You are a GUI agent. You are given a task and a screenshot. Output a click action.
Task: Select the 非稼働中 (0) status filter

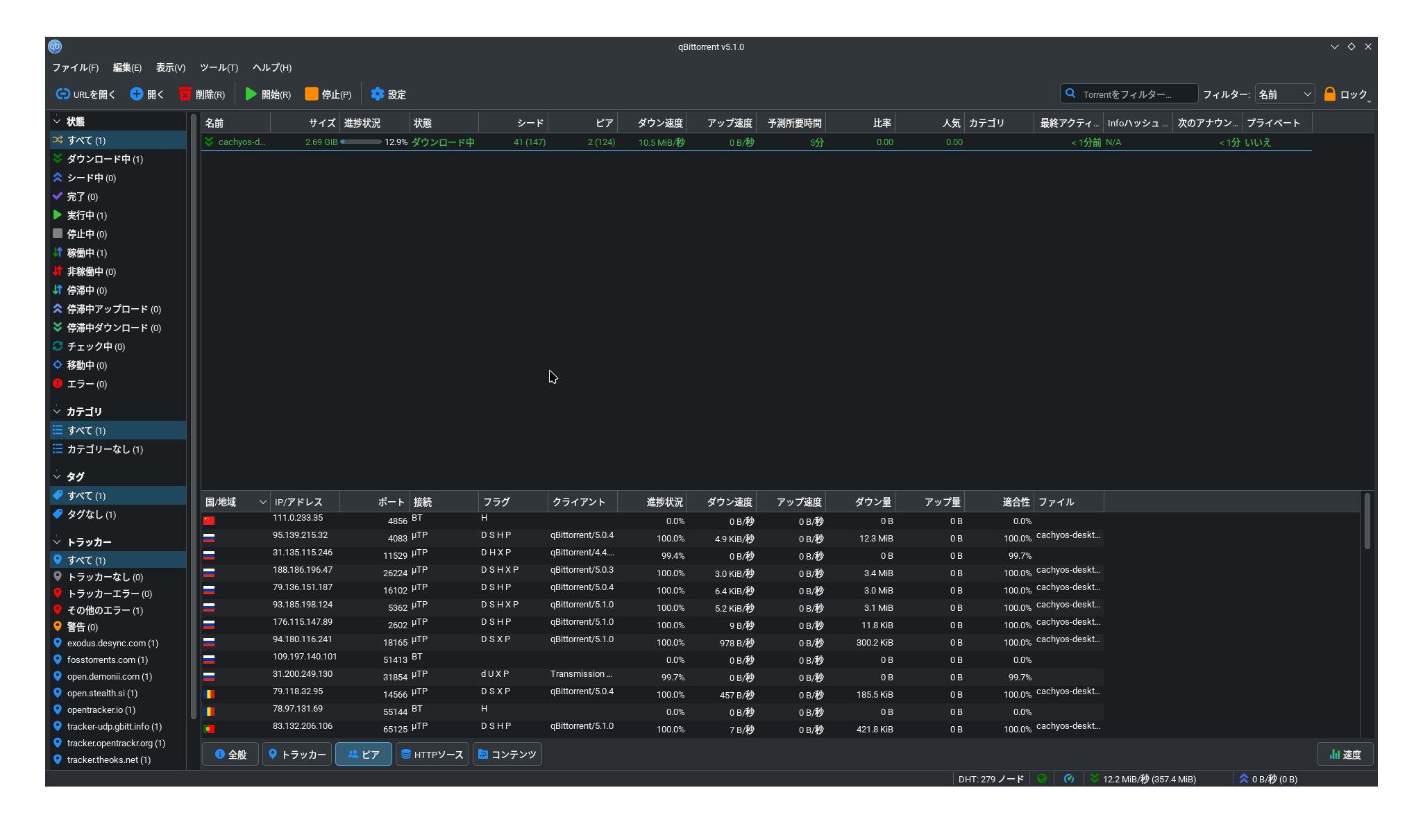click(118, 271)
